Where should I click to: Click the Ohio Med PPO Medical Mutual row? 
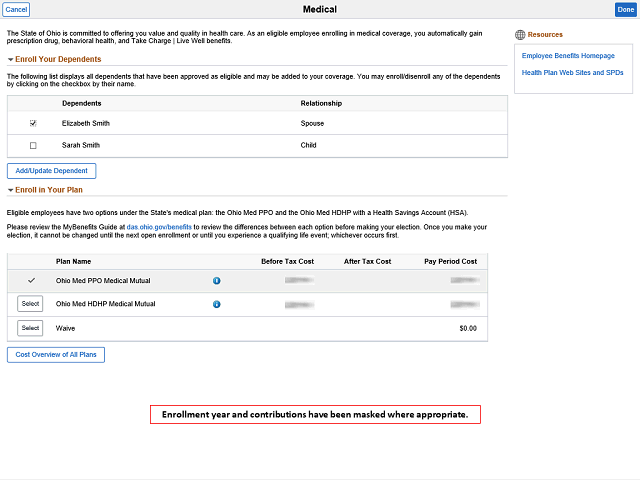pos(247,281)
